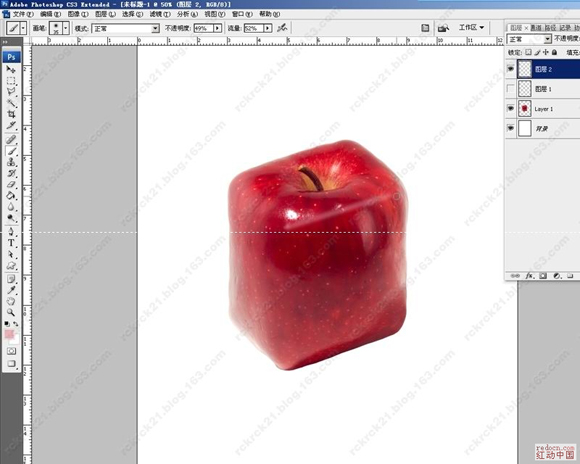This screenshot has width=580, height=464.
Task: Enable airbrush option in options bar
Action: pyautogui.click(x=282, y=28)
